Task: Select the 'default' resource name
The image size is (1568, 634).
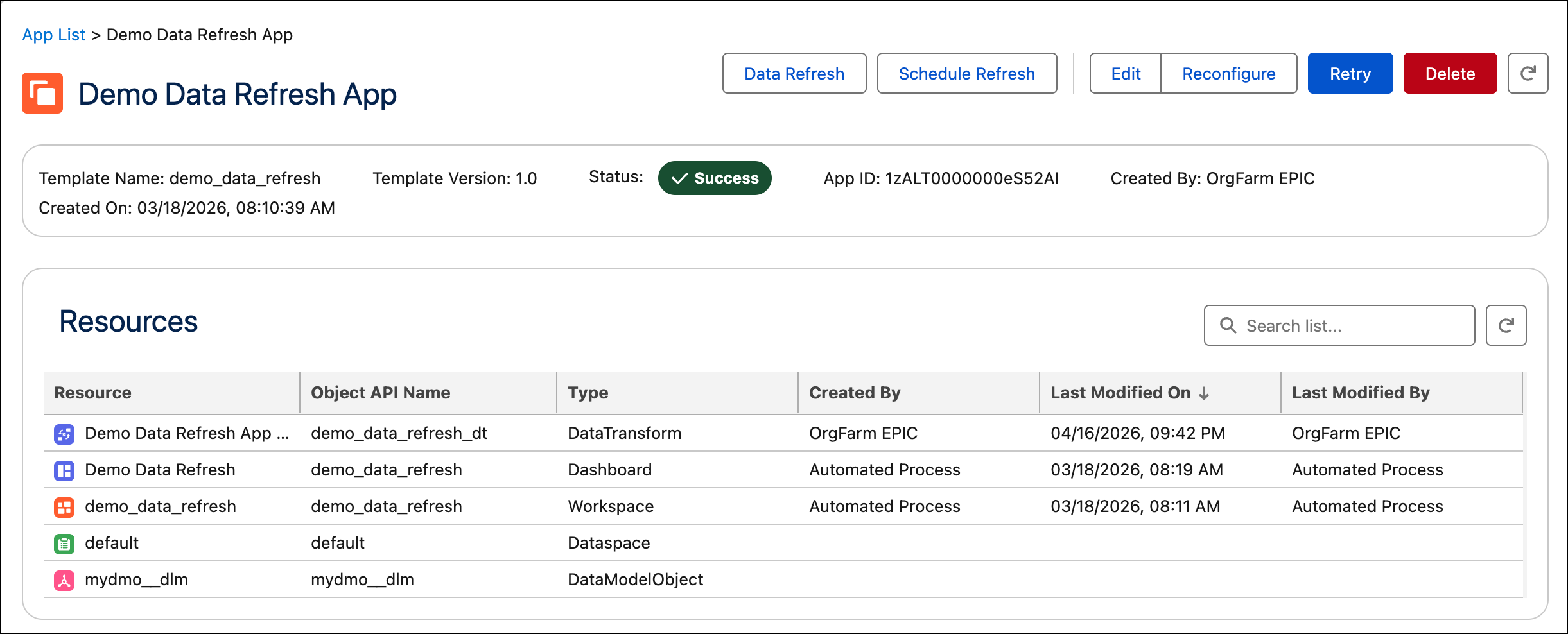Action: pos(112,543)
